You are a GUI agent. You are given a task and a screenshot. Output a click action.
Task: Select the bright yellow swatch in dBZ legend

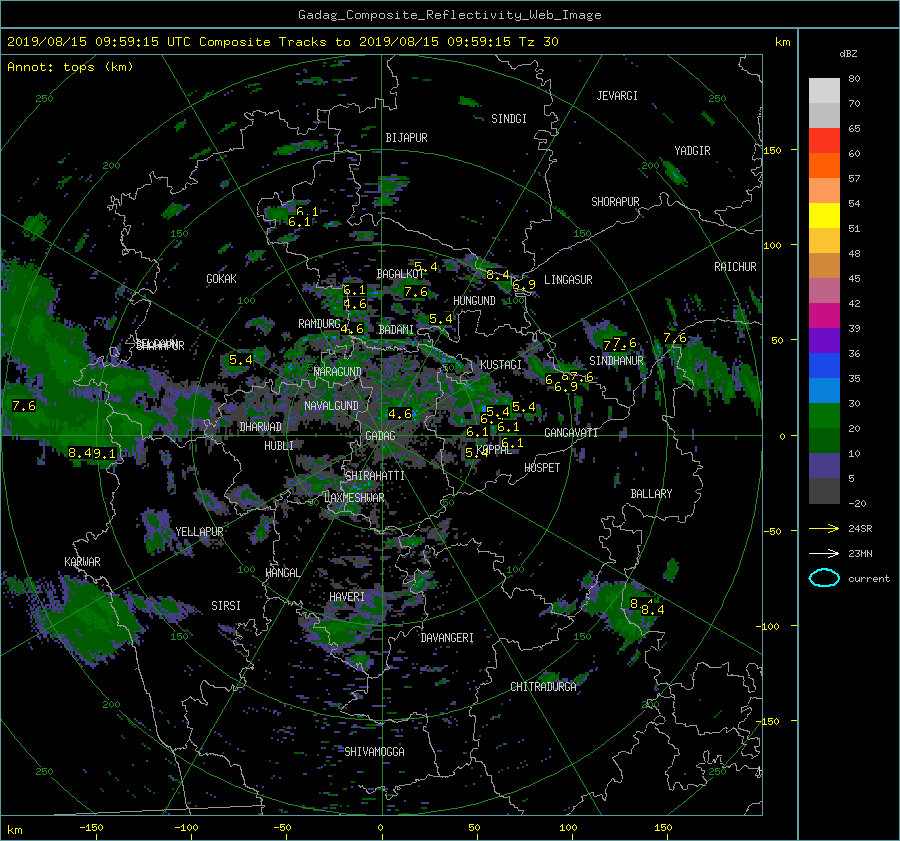pyautogui.click(x=824, y=215)
